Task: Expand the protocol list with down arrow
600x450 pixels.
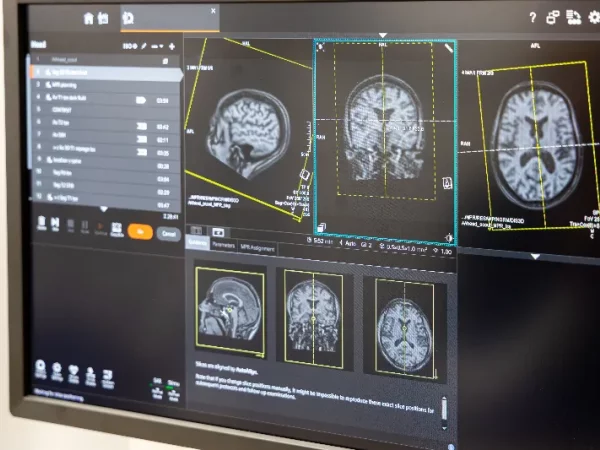Action: (102, 208)
